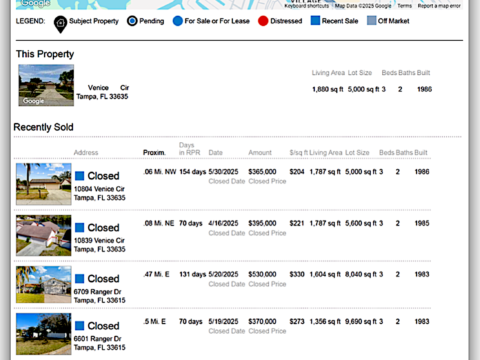Click the 1,880 sq ft subject living area
Image resolution: width=480 pixels, height=360 pixels.
(328, 89)
